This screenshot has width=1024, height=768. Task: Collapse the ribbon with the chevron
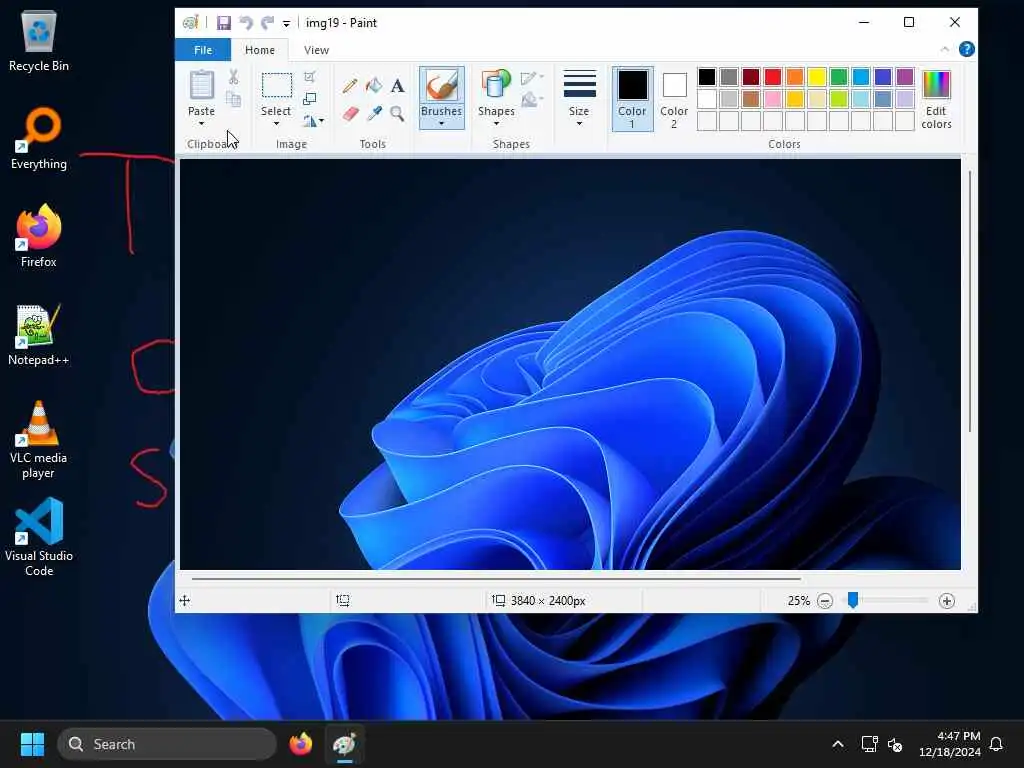(x=944, y=49)
